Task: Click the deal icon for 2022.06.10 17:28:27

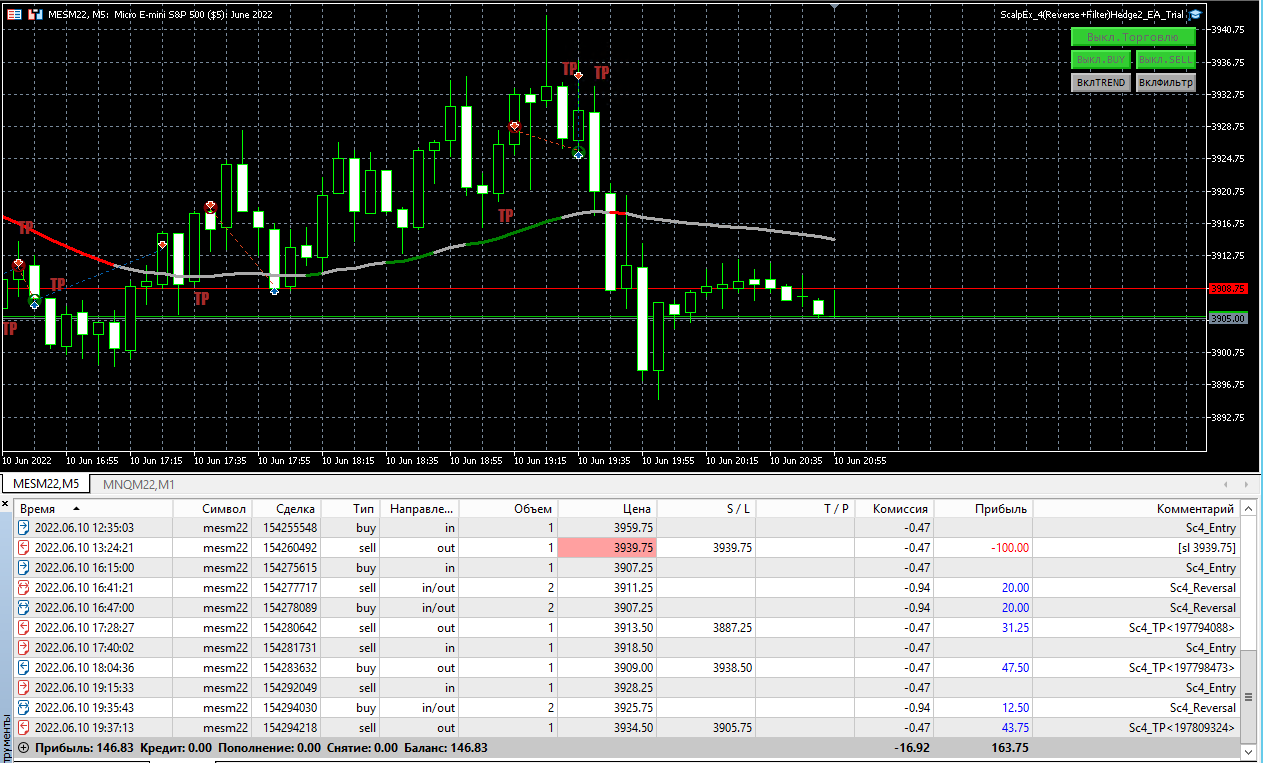Action: 24,628
